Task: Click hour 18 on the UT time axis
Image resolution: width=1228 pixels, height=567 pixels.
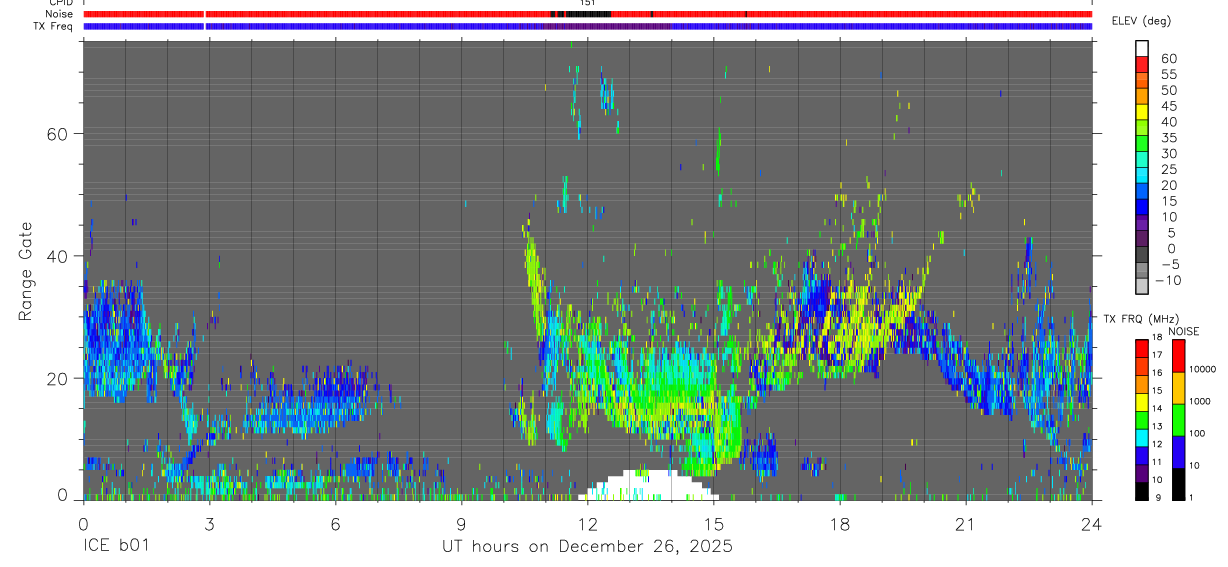Action: click(x=840, y=523)
